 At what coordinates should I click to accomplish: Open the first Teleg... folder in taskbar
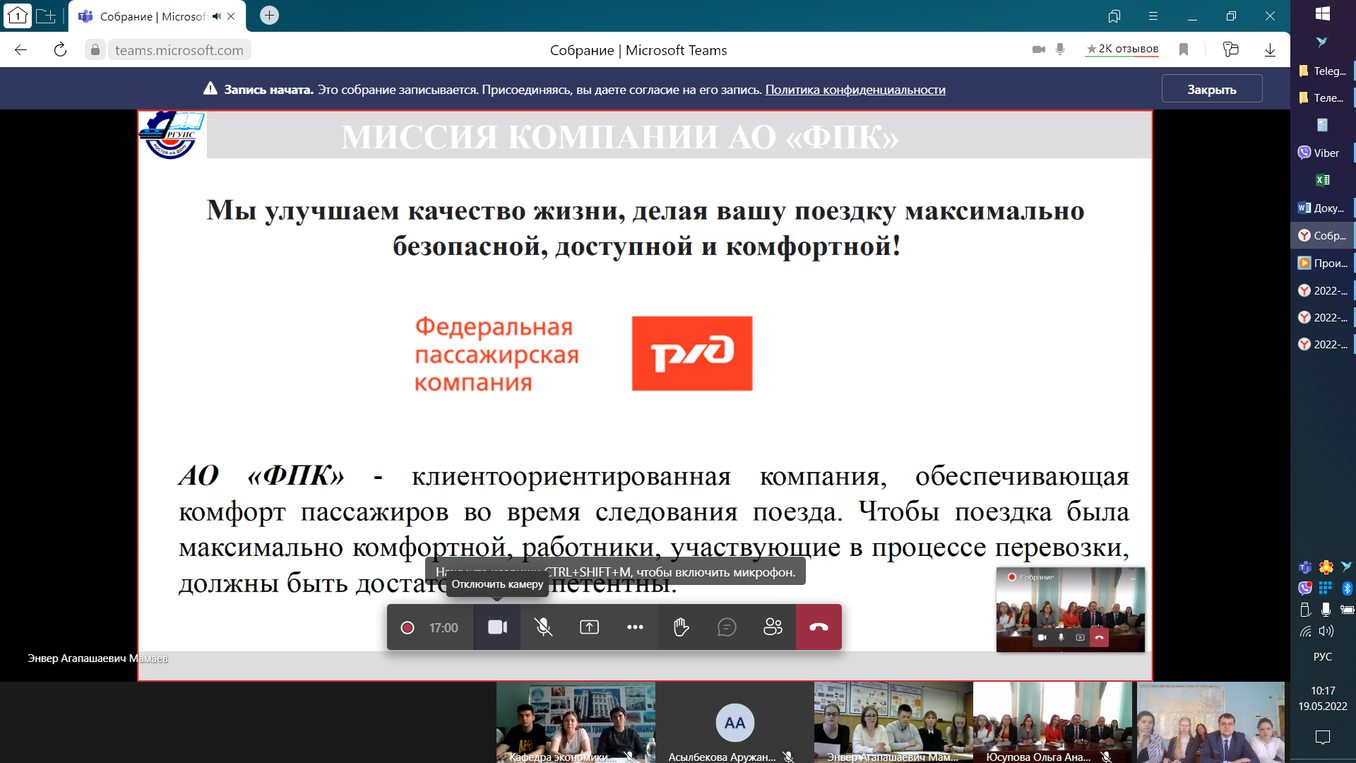[1323, 71]
